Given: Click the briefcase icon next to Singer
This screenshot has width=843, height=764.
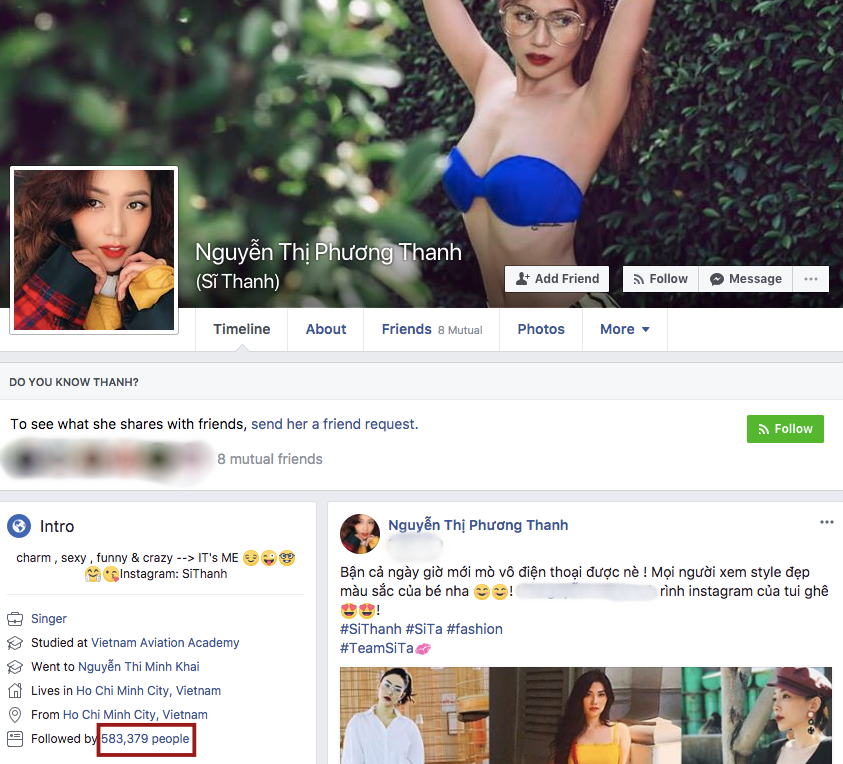Looking at the screenshot, I should [x=15, y=619].
